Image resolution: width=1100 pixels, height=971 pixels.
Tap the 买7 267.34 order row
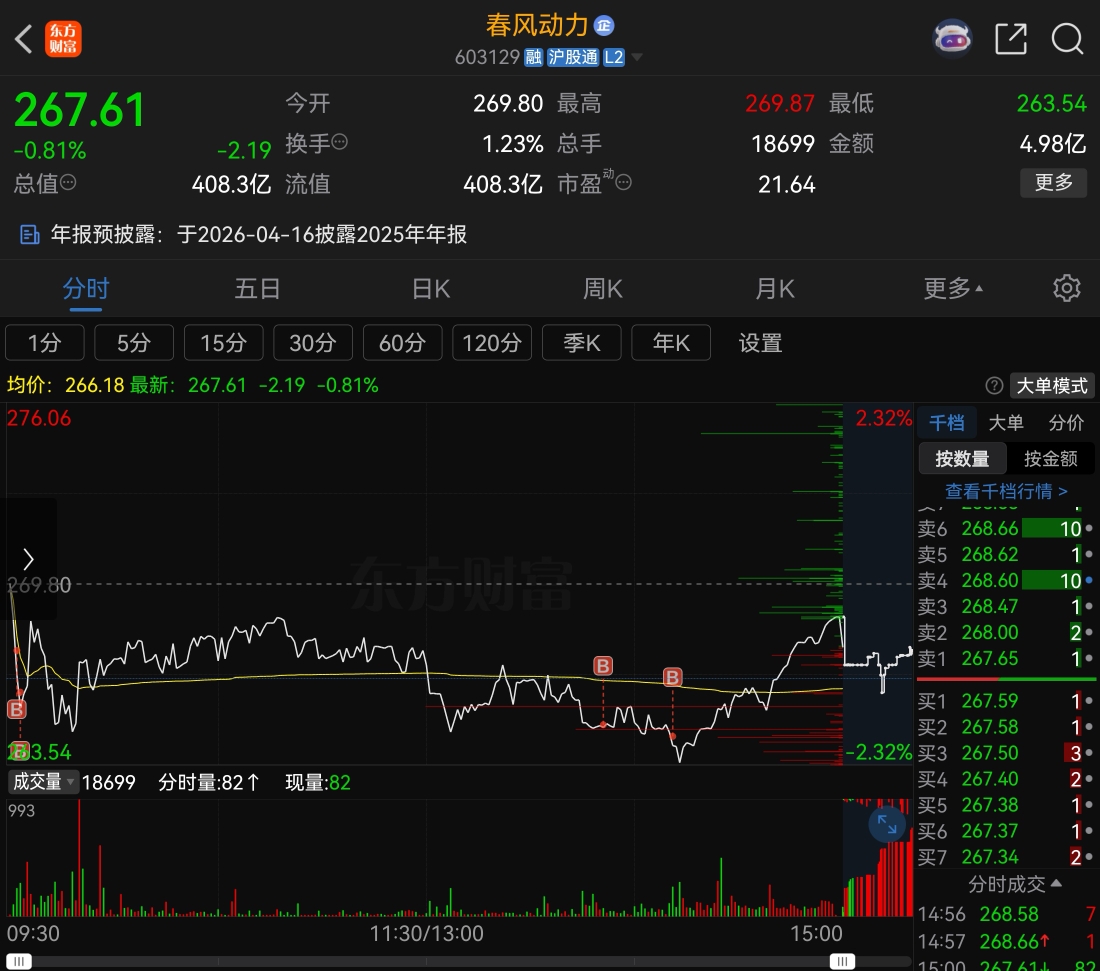[x=1006, y=857]
